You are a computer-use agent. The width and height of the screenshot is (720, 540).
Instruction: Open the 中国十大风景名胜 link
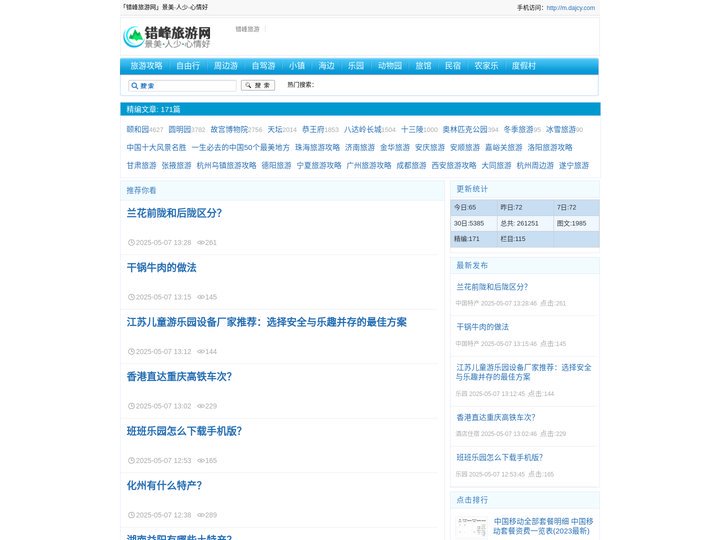pyautogui.click(x=157, y=147)
